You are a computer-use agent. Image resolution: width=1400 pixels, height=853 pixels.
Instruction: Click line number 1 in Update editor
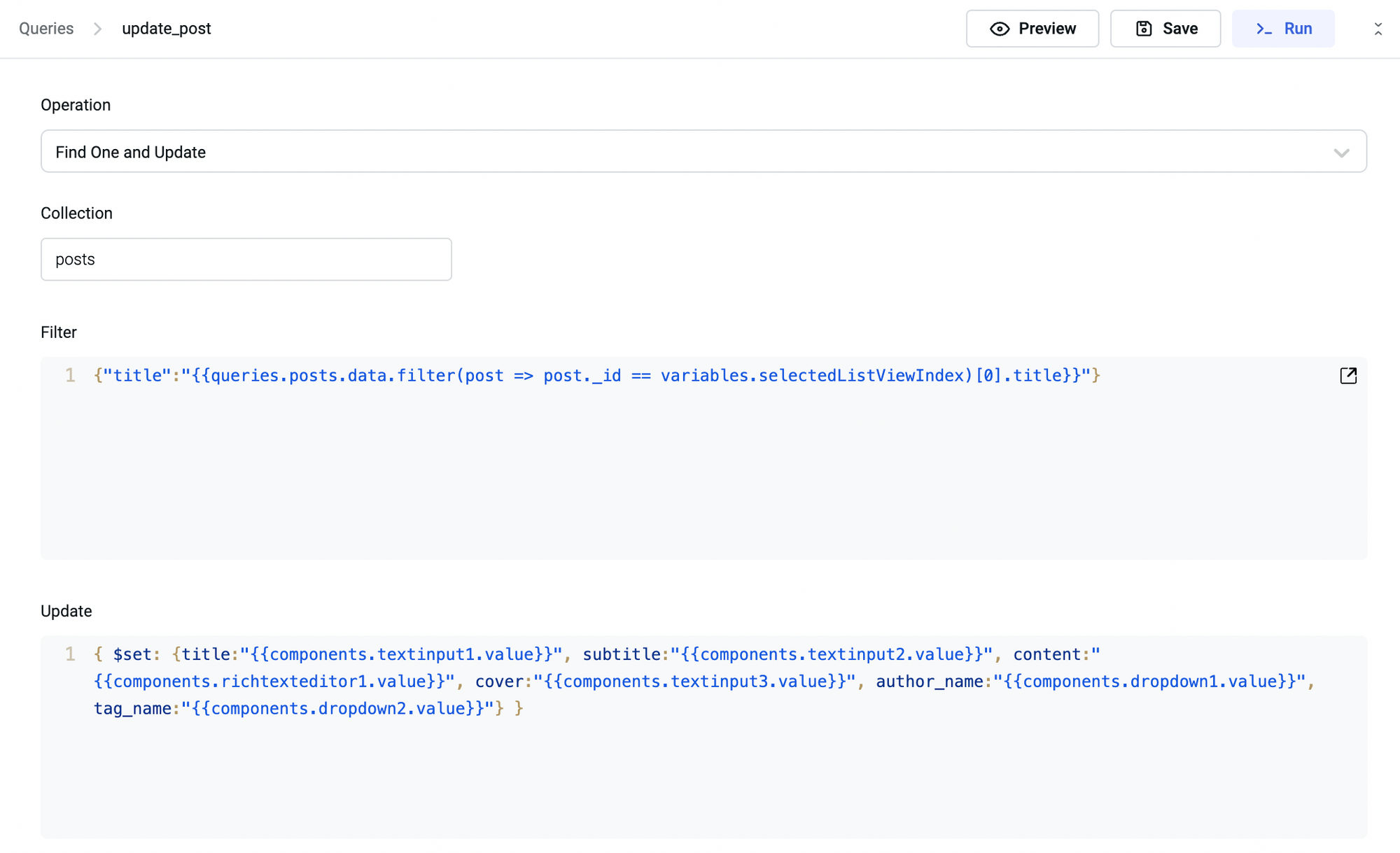pyautogui.click(x=70, y=654)
